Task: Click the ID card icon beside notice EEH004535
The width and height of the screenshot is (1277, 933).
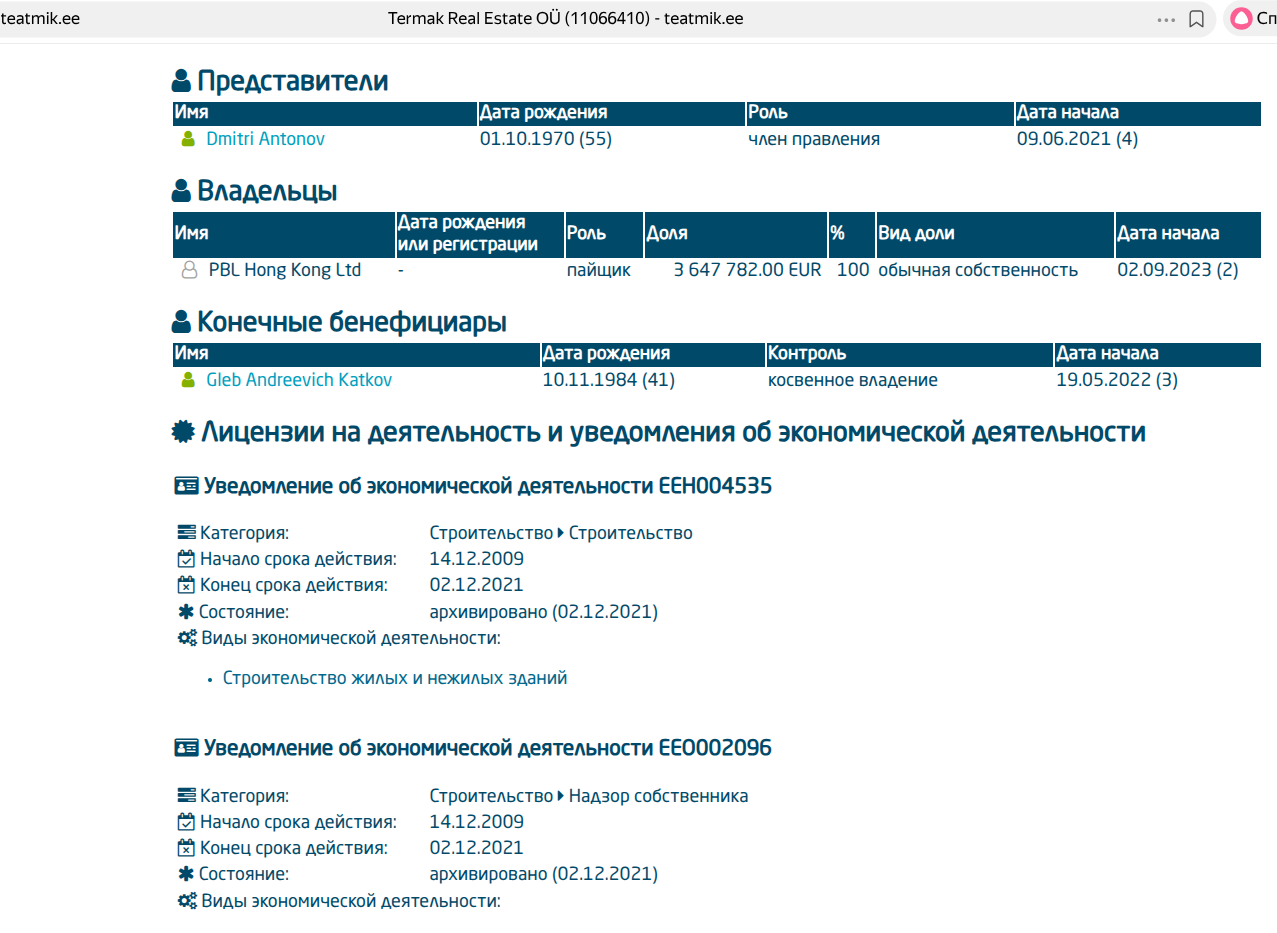Action: [x=186, y=487]
